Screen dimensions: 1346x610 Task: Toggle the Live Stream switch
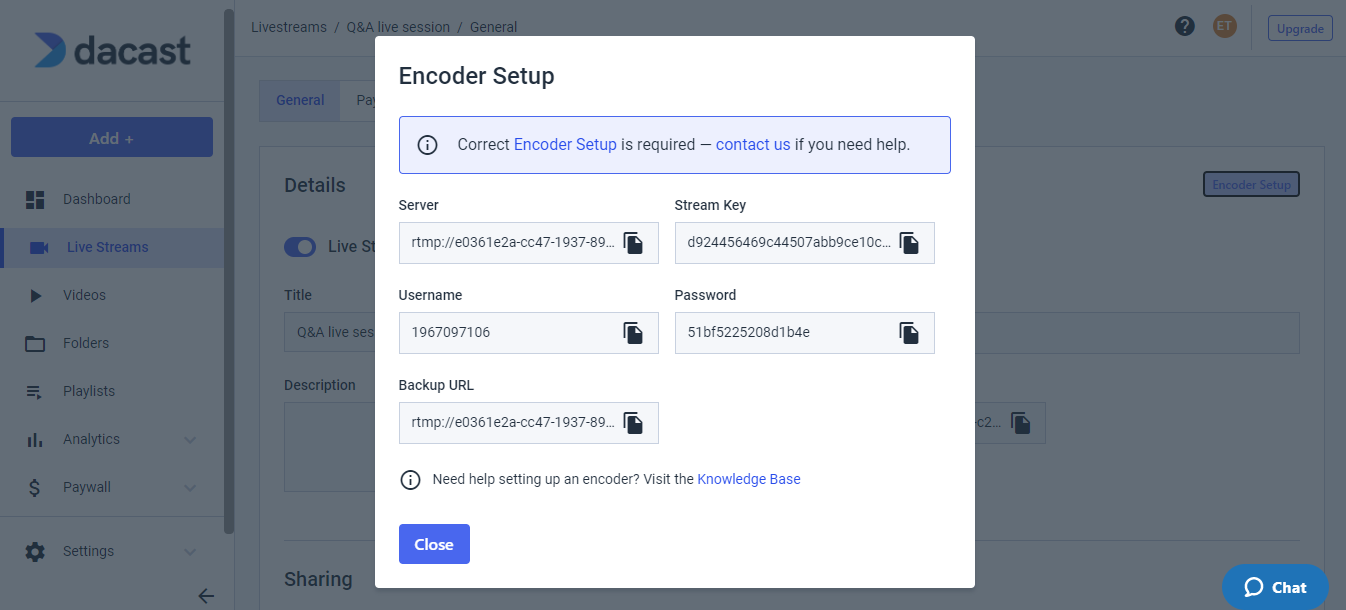(x=300, y=246)
